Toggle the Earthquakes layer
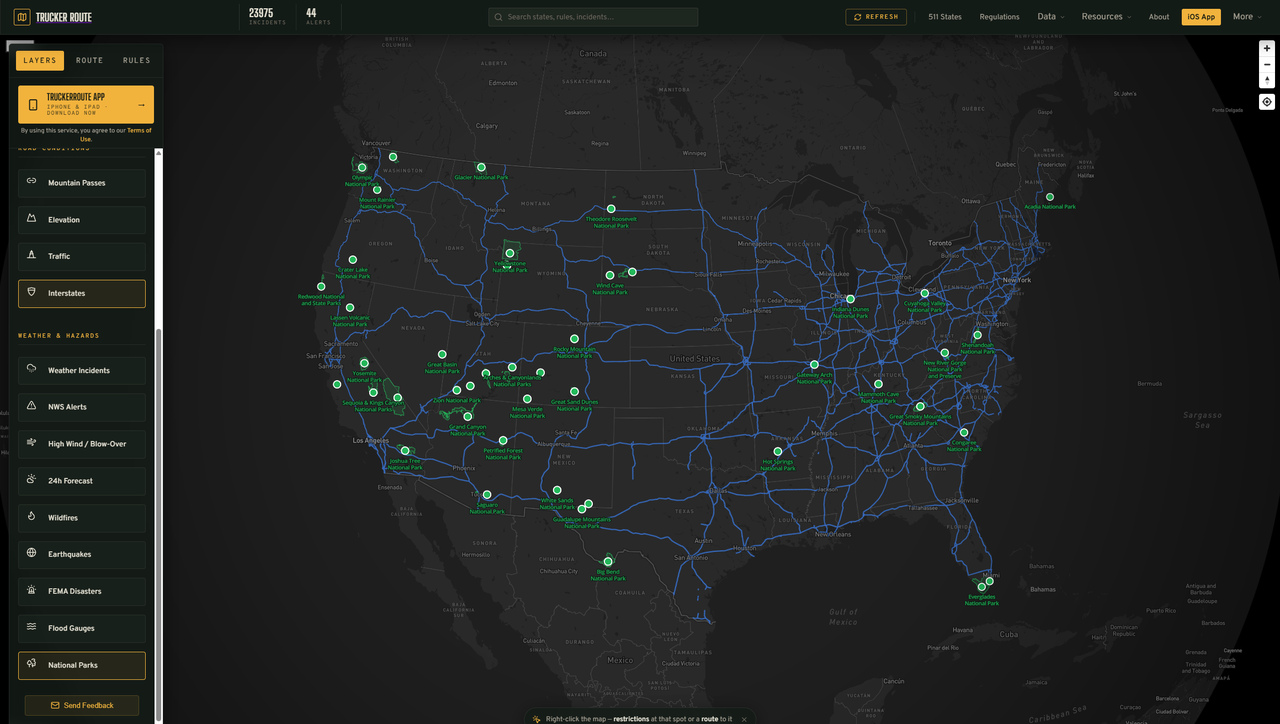 point(82,554)
